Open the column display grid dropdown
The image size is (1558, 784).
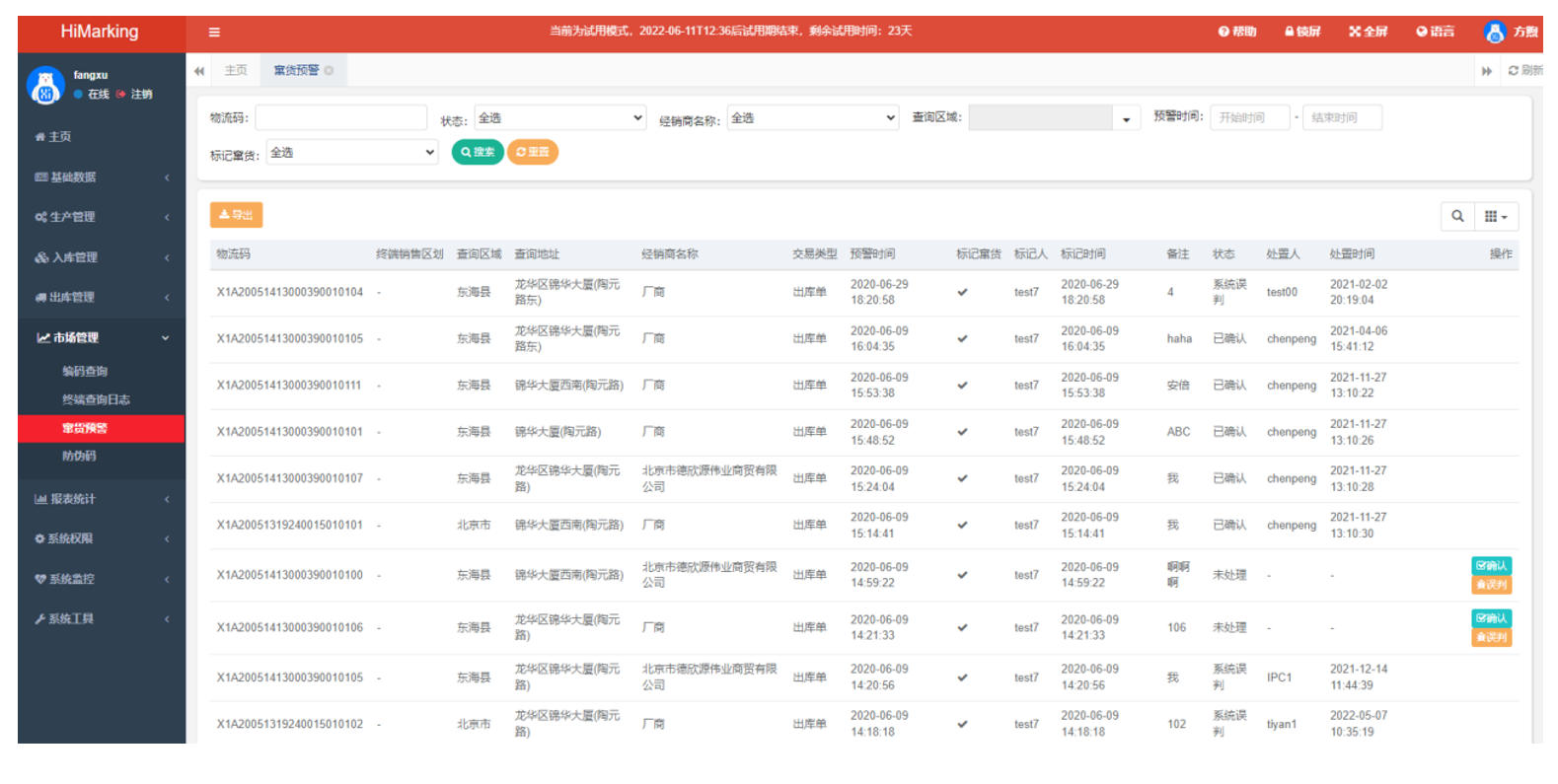pyautogui.click(x=1496, y=216)
